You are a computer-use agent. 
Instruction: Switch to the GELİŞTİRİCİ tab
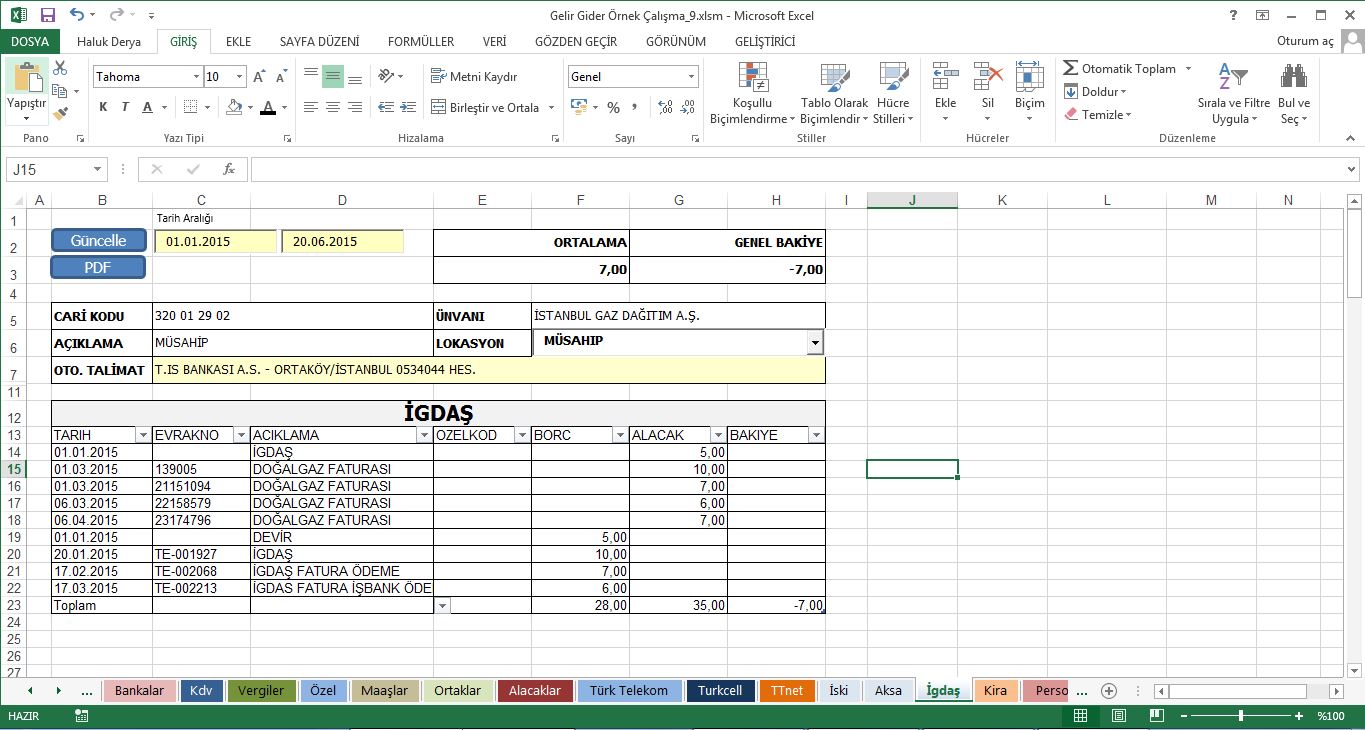pos(765,42)
